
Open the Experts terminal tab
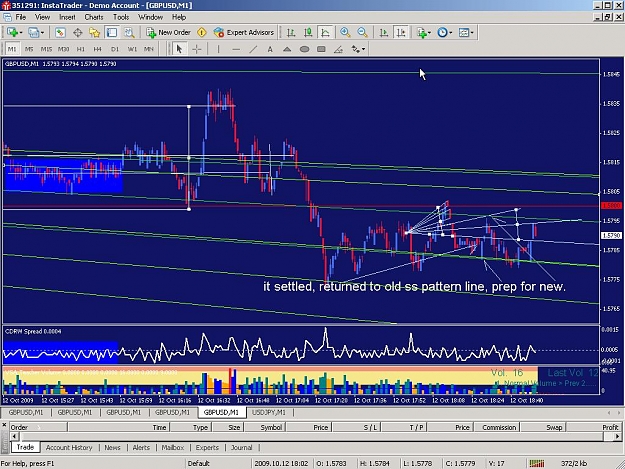[207, 447]
